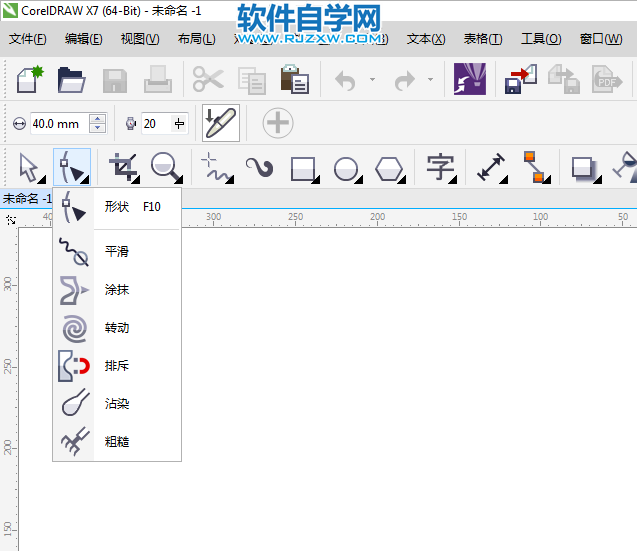Open the 工具(O) menu
This screenshot has width=637, height=551.
[x=541, y=39]
